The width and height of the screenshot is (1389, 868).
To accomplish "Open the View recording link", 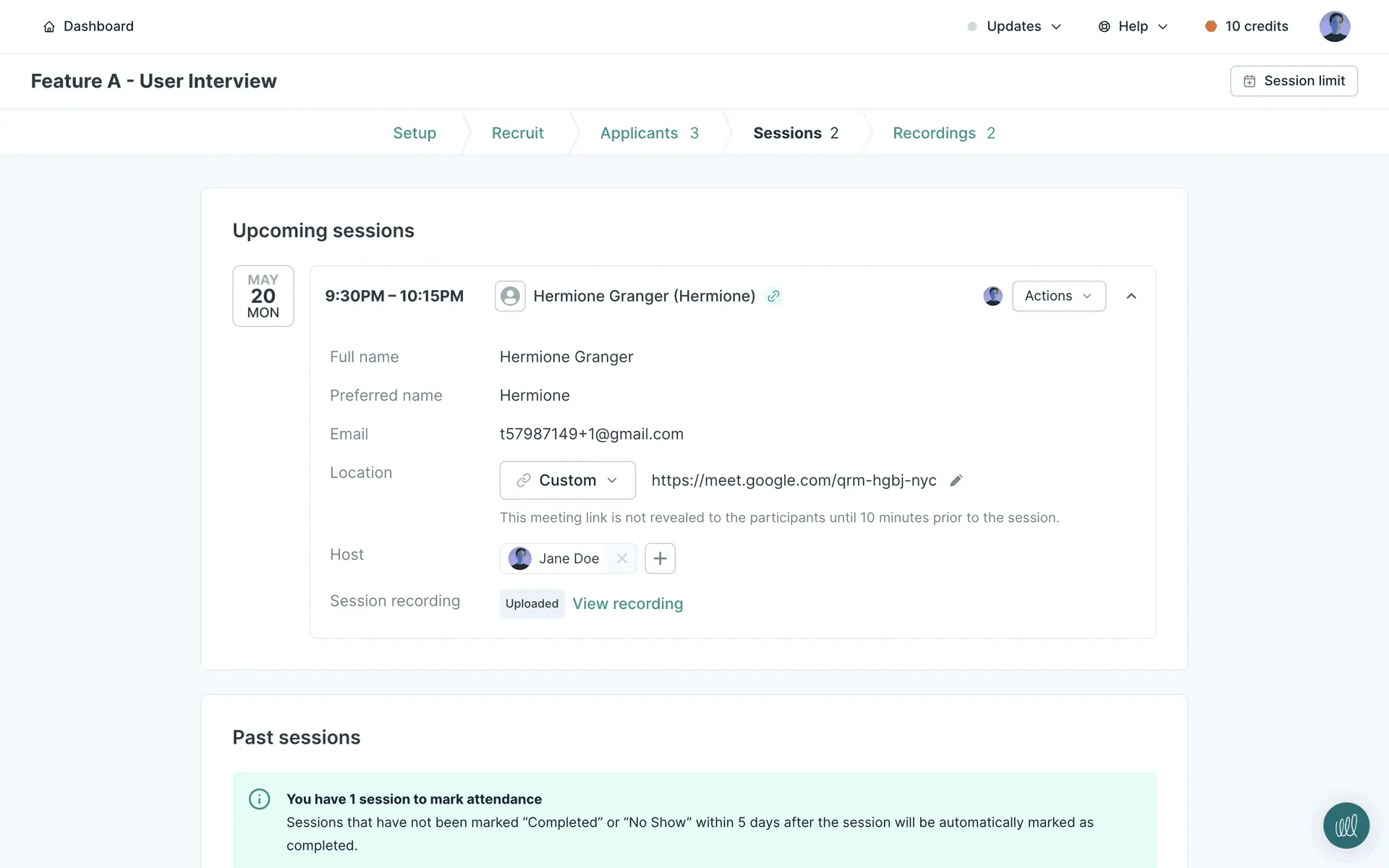I will [x=627, y=604].
